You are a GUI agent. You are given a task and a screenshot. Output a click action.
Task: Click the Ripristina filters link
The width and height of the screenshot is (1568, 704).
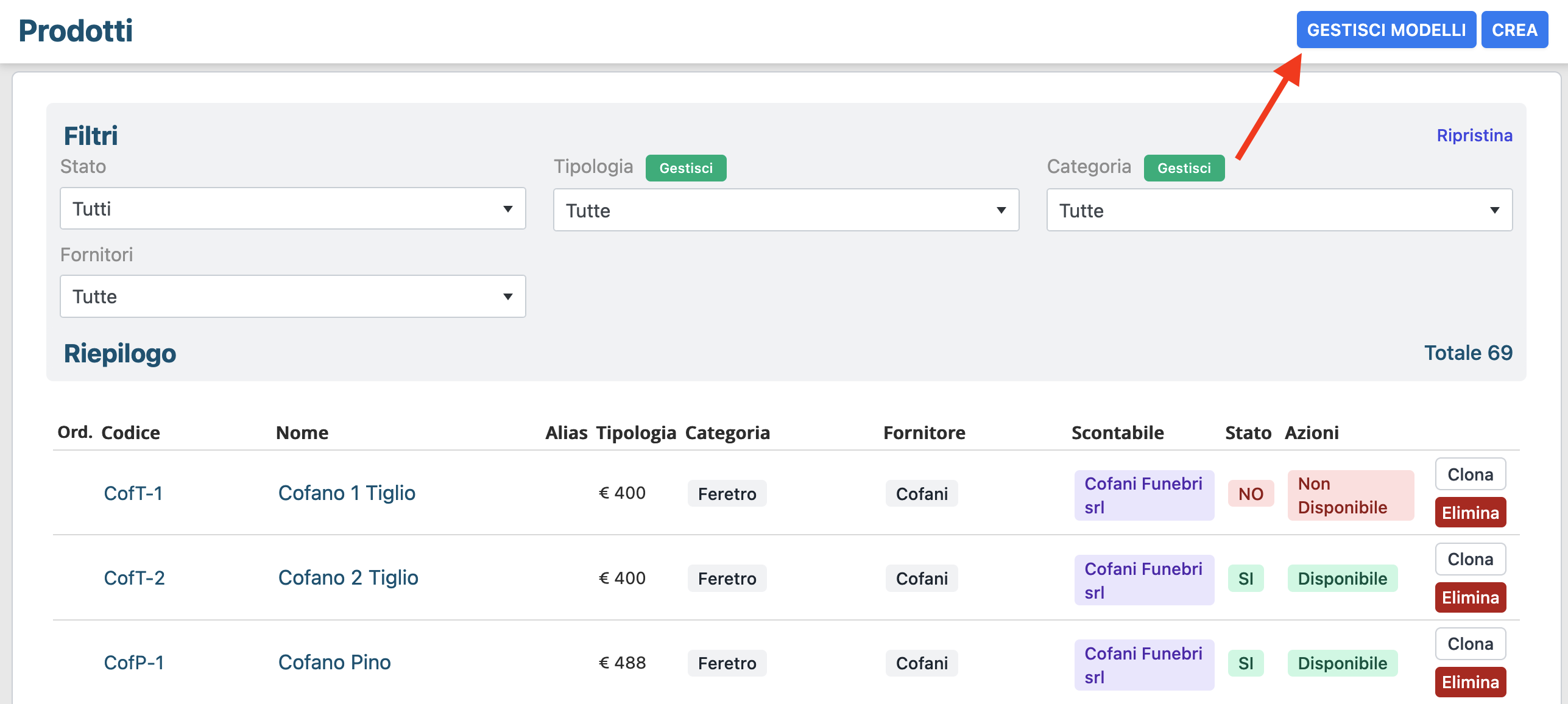[1474, 135]
